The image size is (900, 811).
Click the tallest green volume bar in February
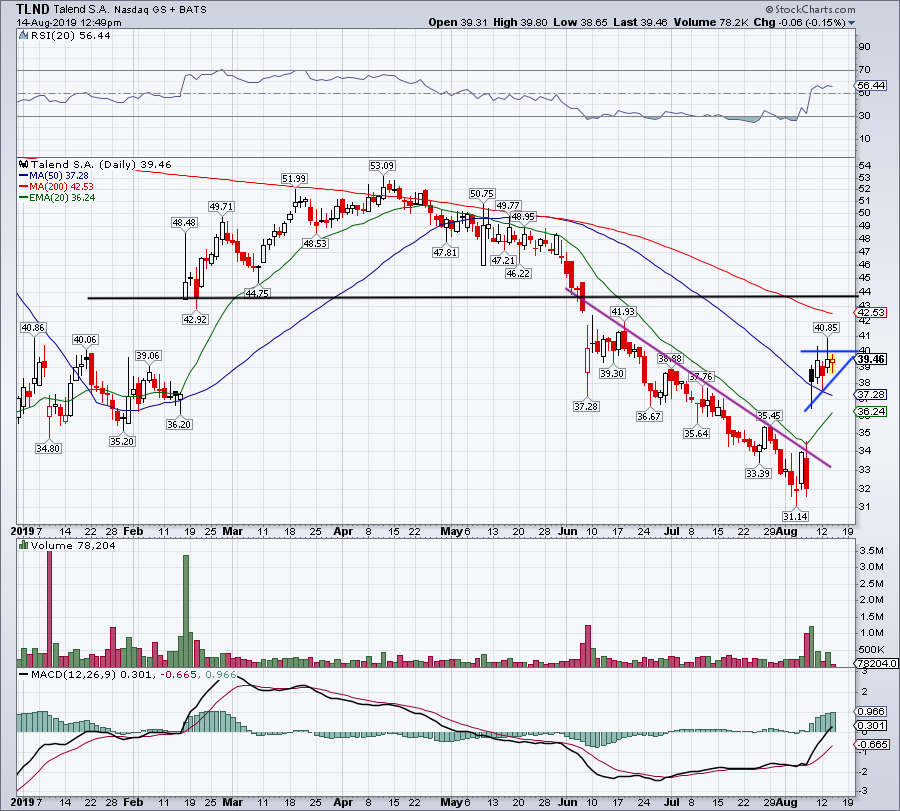[185, 611]
